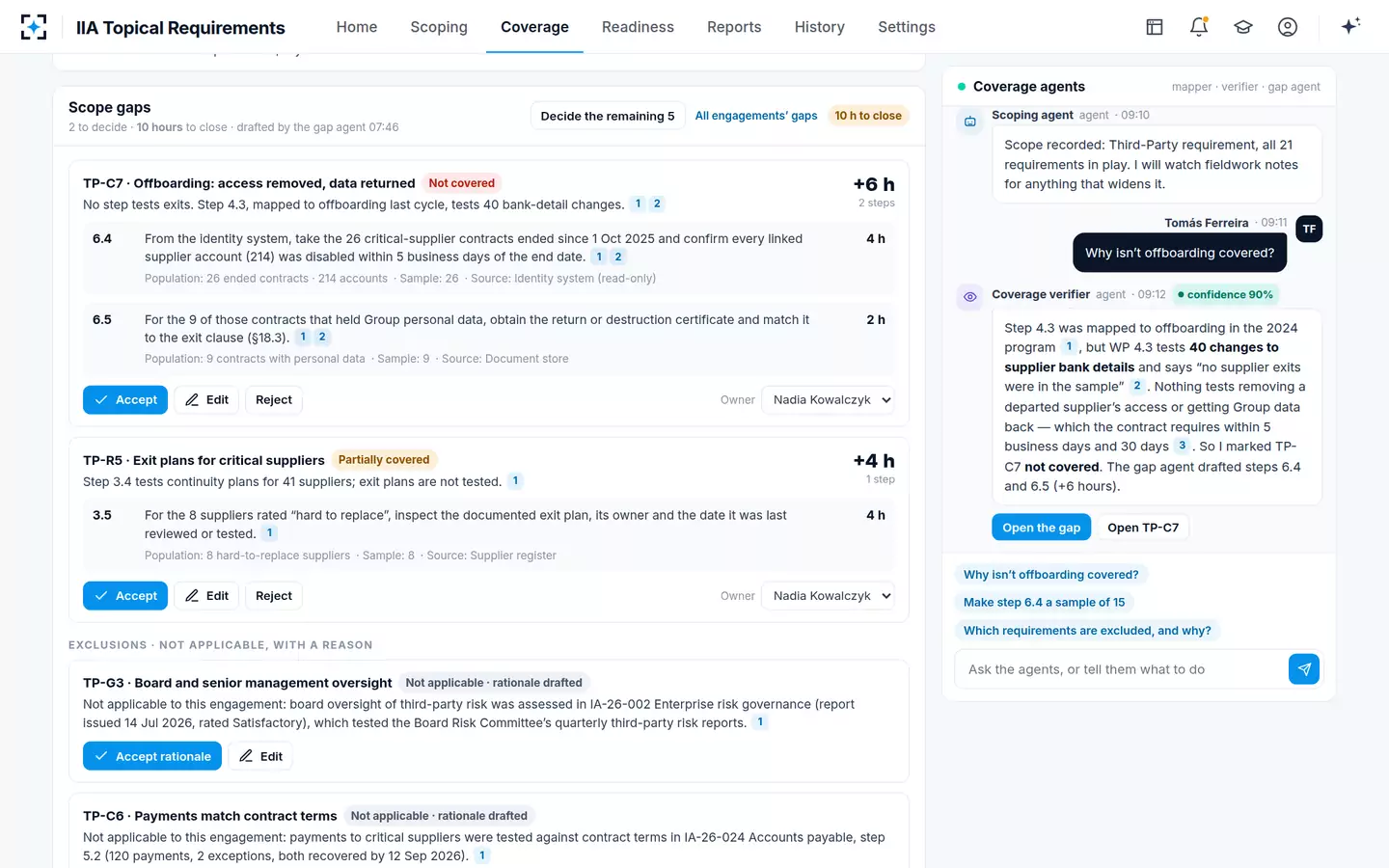This screenshot has height=868, width=1389.
Task: Open citation 1 on step 3.5
Action: pyautogui.click(x=270, y=532)
